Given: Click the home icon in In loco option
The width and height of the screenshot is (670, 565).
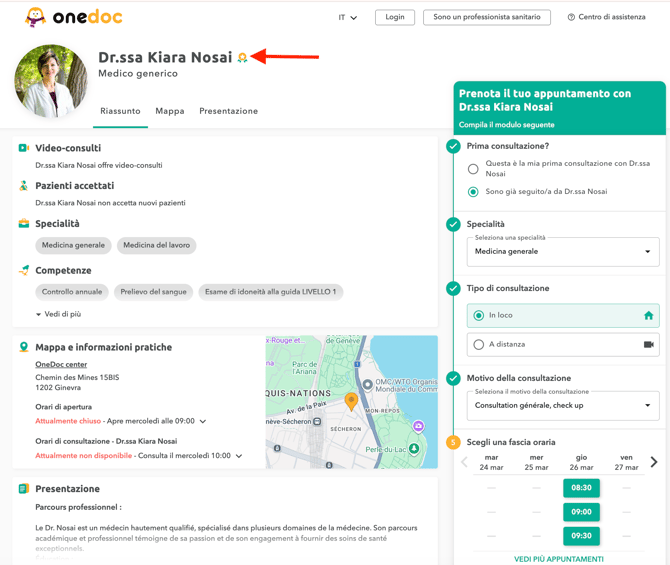Looking at the screenshot, I should pos(648,316).
